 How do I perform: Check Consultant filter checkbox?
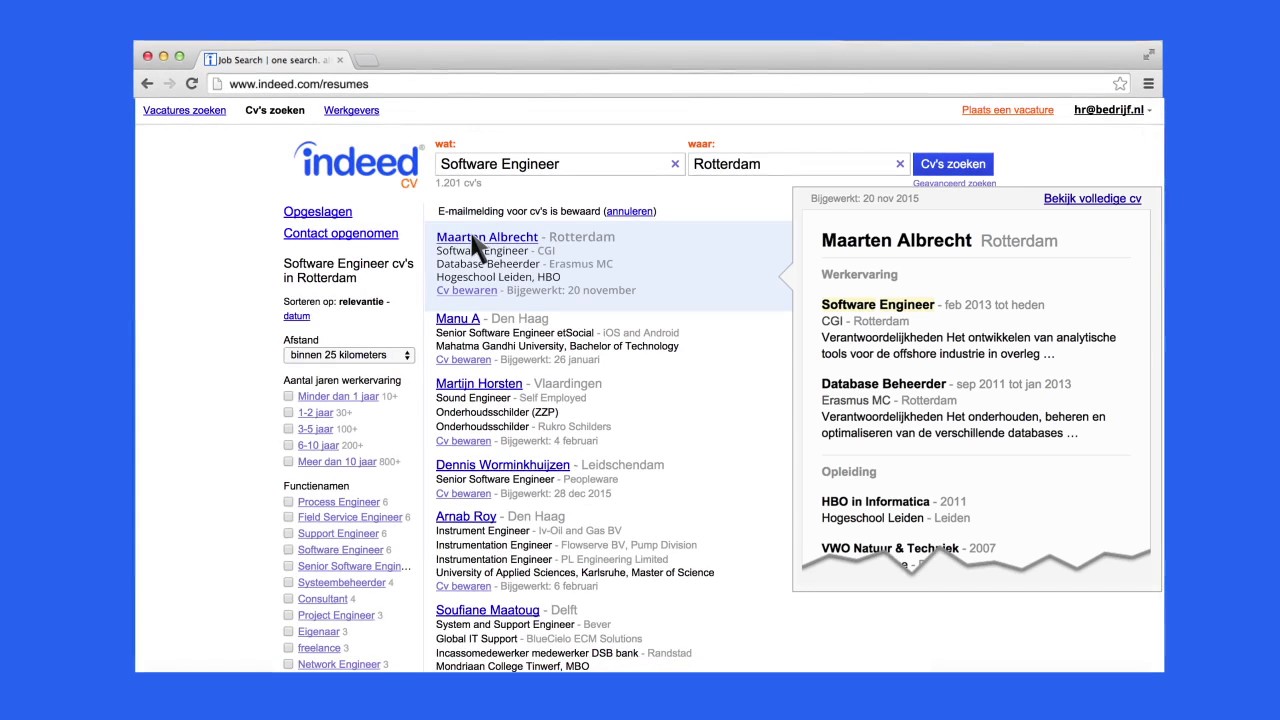[x=288, y=598]
